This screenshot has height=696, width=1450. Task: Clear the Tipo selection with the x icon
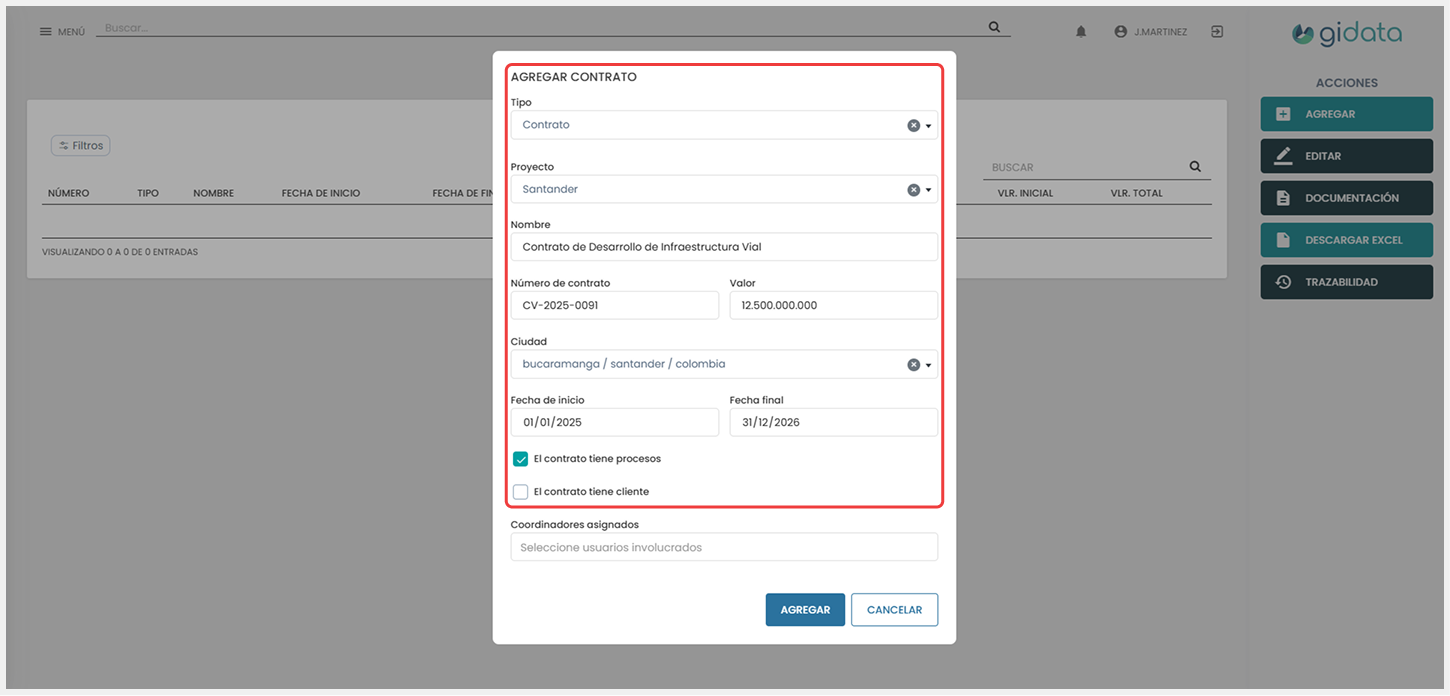pos(913,125)
